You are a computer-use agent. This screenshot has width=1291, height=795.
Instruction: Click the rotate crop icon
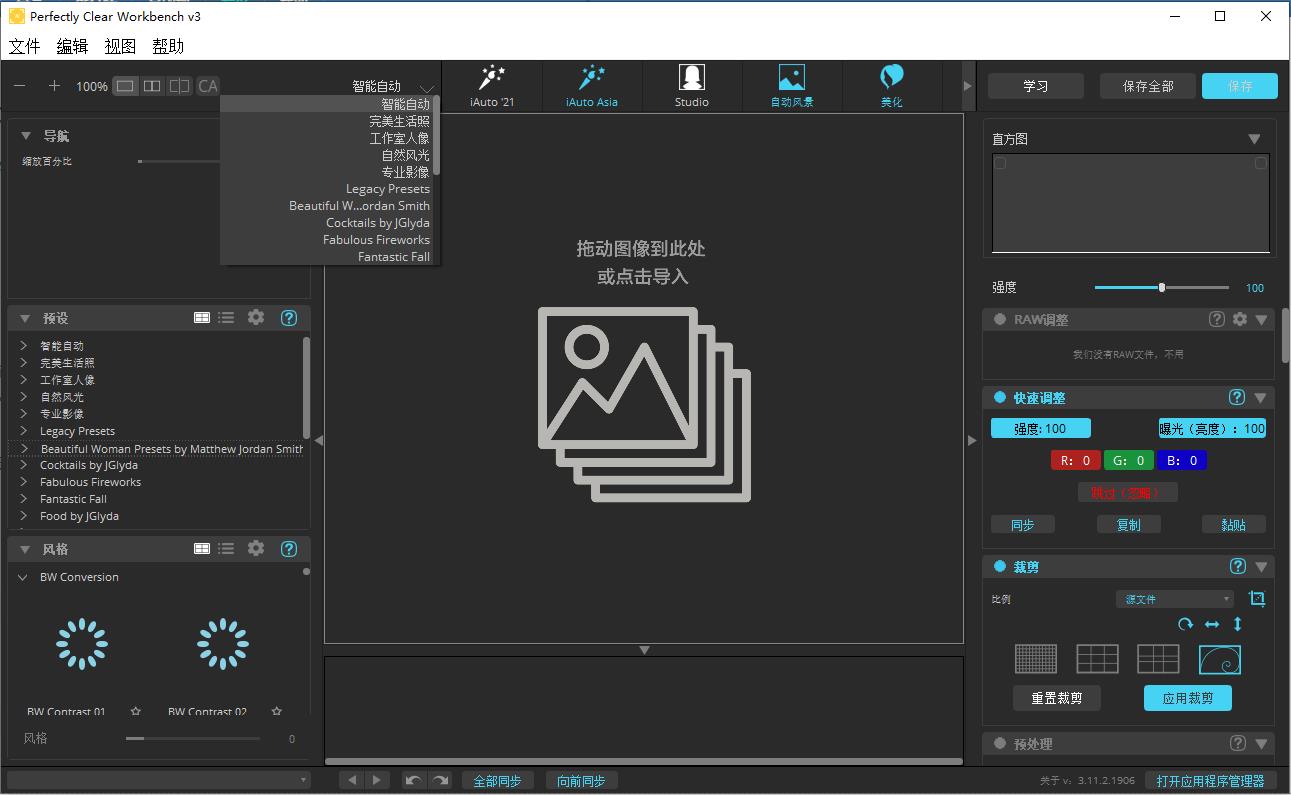[1185, 624]
